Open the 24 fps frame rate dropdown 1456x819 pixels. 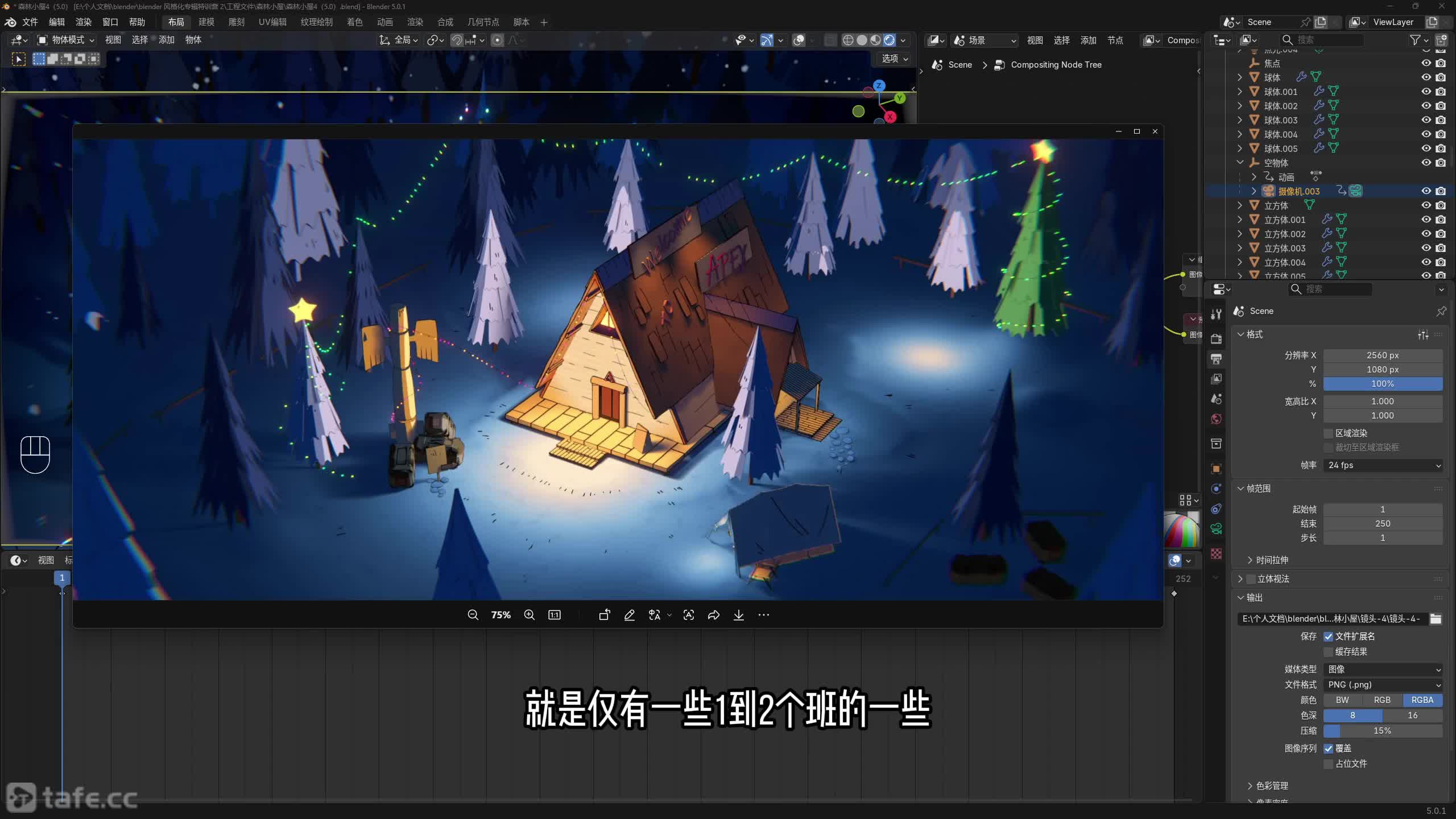[1383, 465]
